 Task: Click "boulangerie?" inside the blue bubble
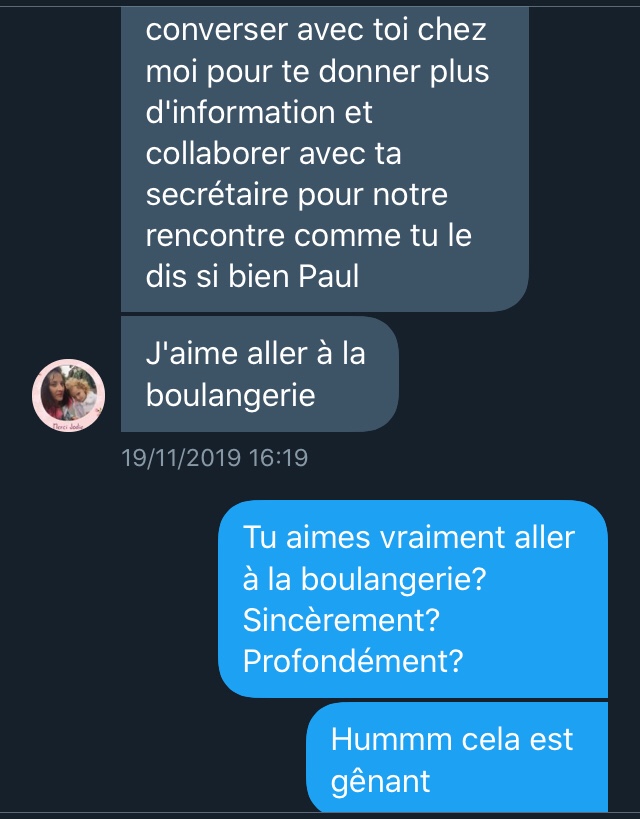tap(394, 579)
